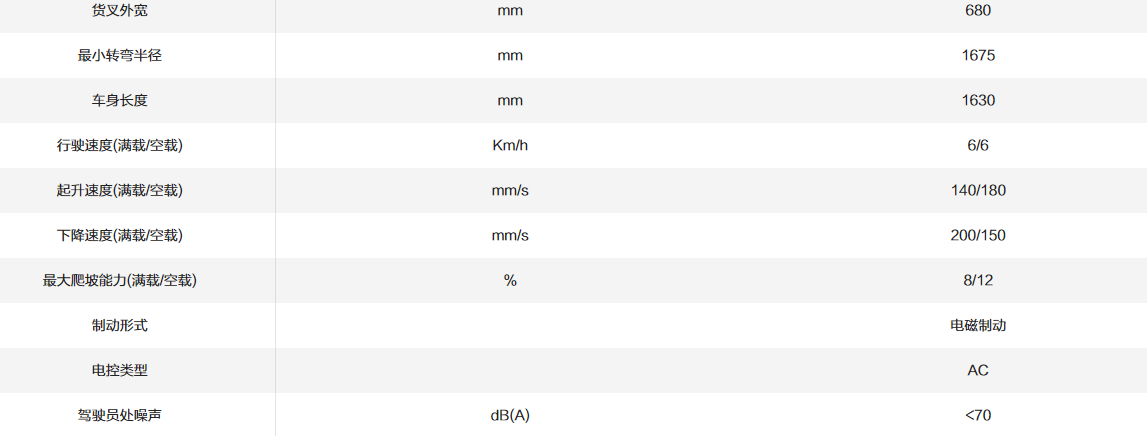Click the 起升速度(满载/空载) label
The width and height of the screenshot is (1147, 436).
pos(120,191)
